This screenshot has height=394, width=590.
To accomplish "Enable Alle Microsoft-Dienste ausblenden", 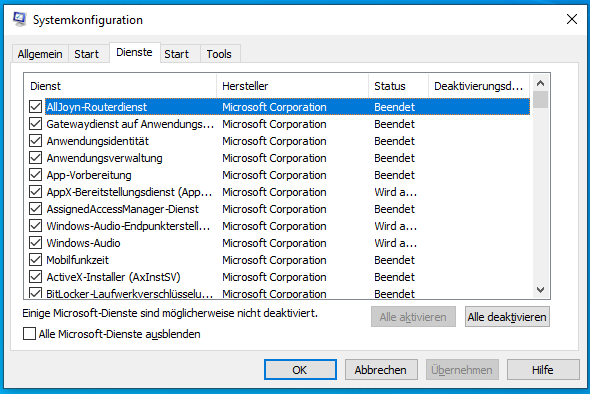I will tap(29, 334).
